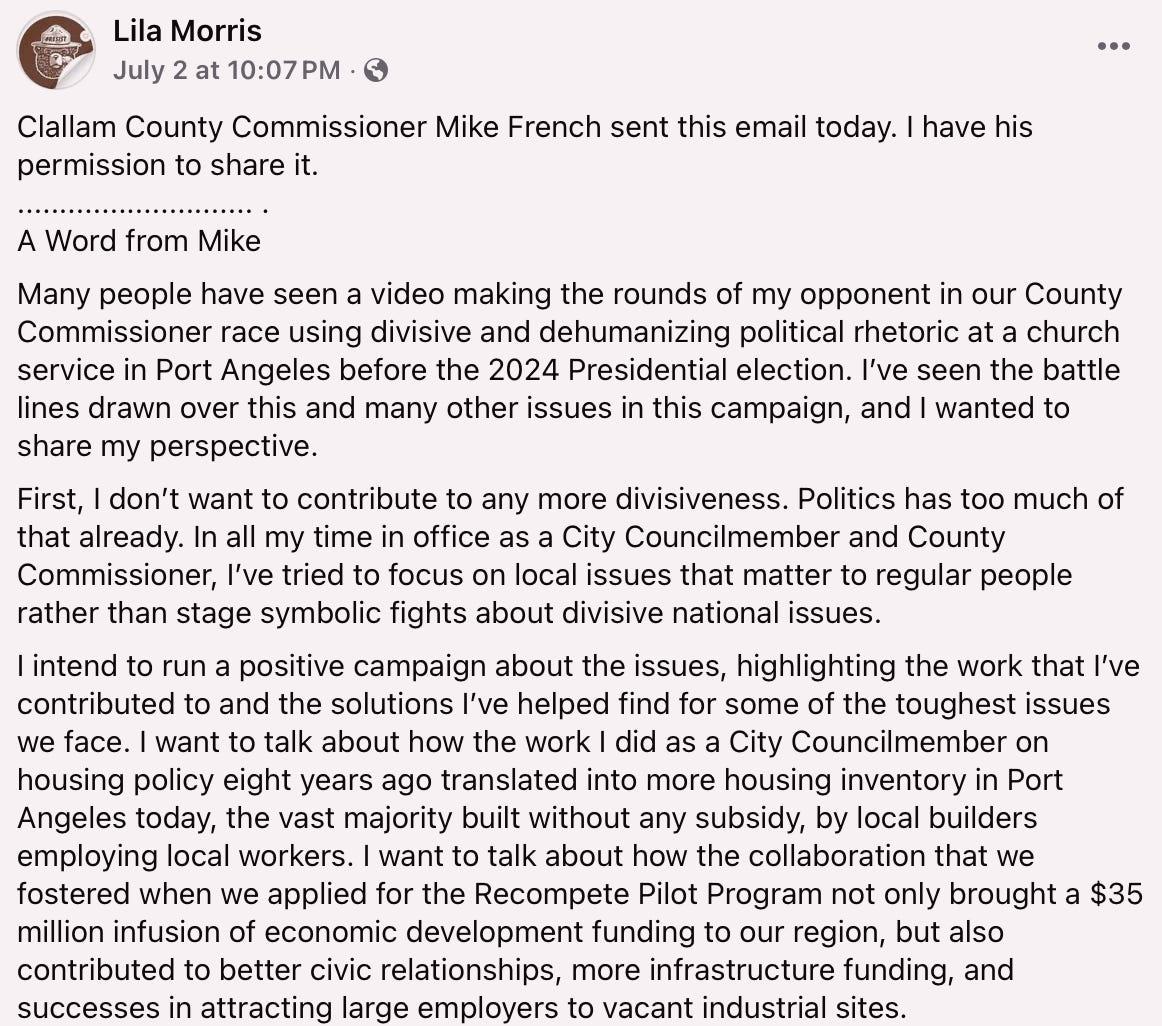Click the line 'share my perspective.'

167,446
